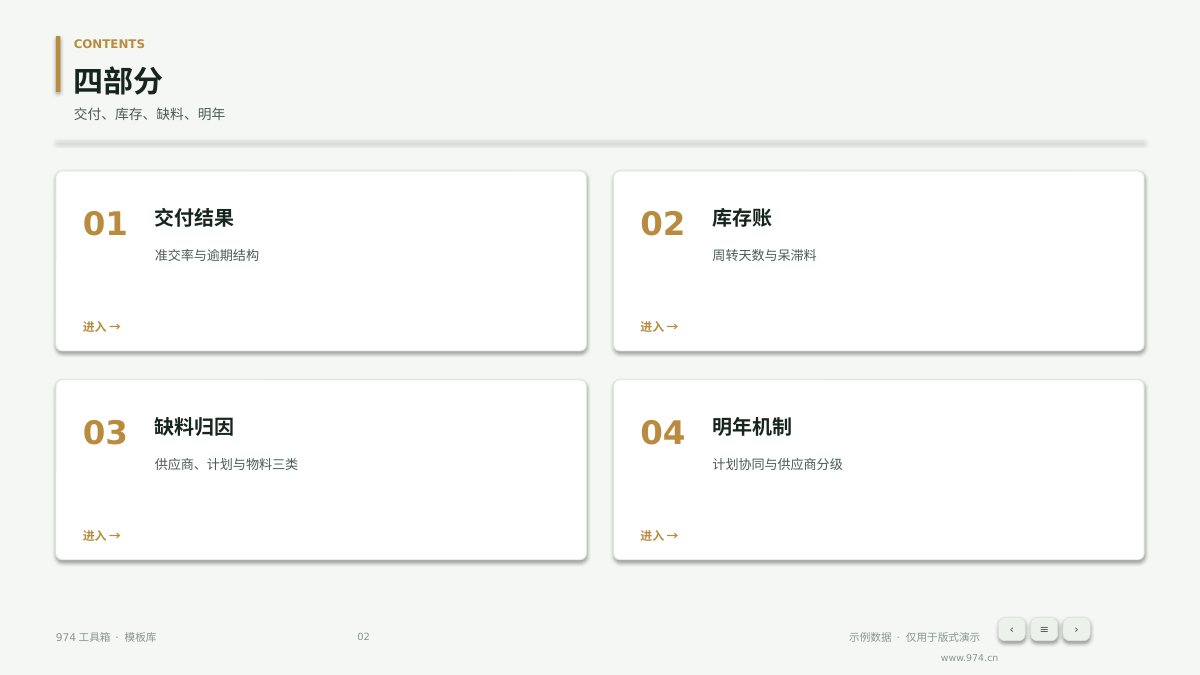Click the footer note 示例数据 · 仅用于版式演示
Screen dimensions: 1200x675
click(x=914, y=637)
